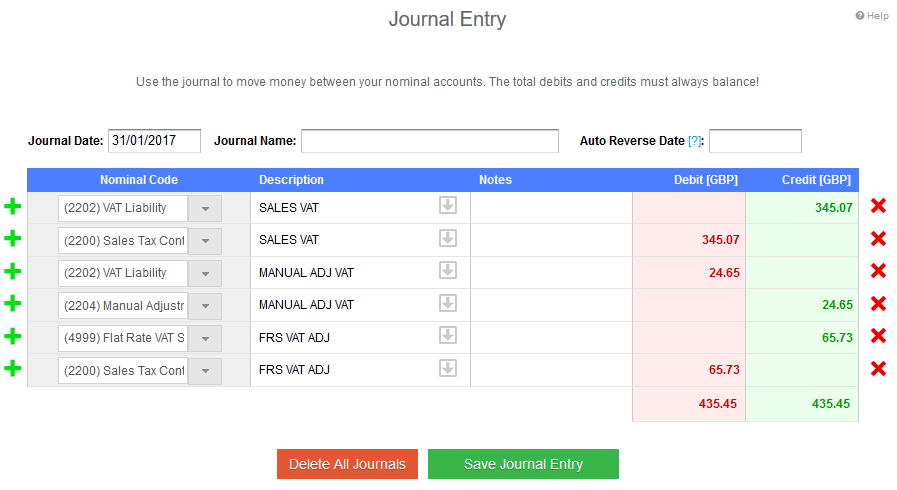
Task: Save the journal entry
Action: [x=523, y=464]
